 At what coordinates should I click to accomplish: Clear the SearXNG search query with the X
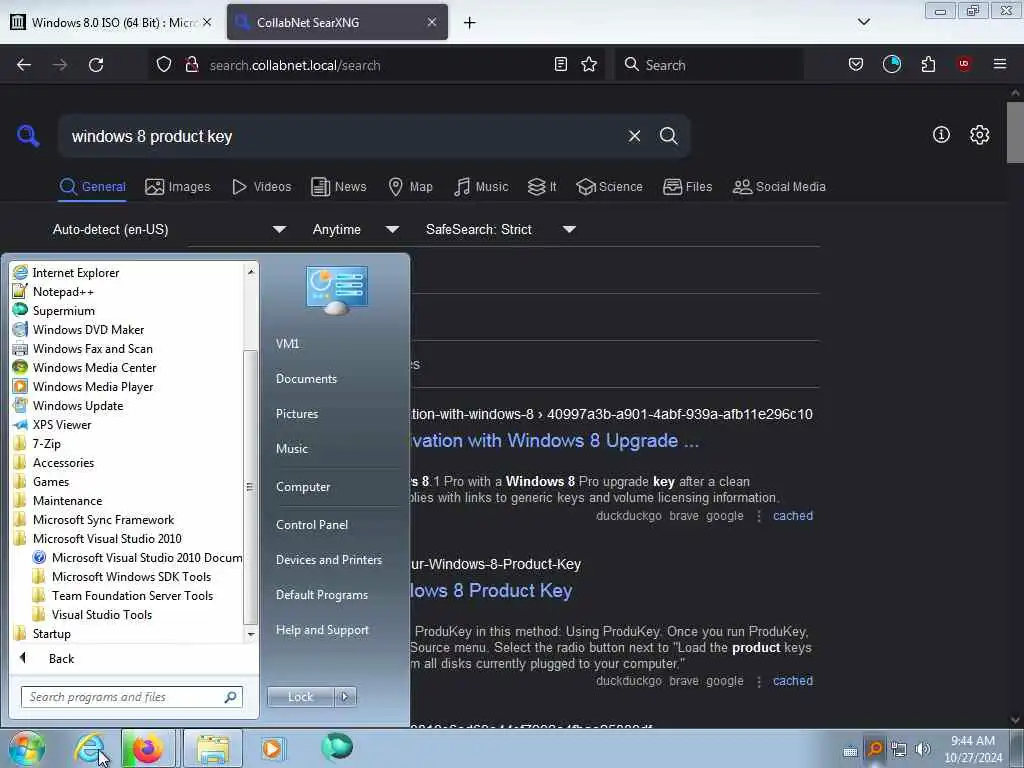pyautogui.click(x=634, y=136)
